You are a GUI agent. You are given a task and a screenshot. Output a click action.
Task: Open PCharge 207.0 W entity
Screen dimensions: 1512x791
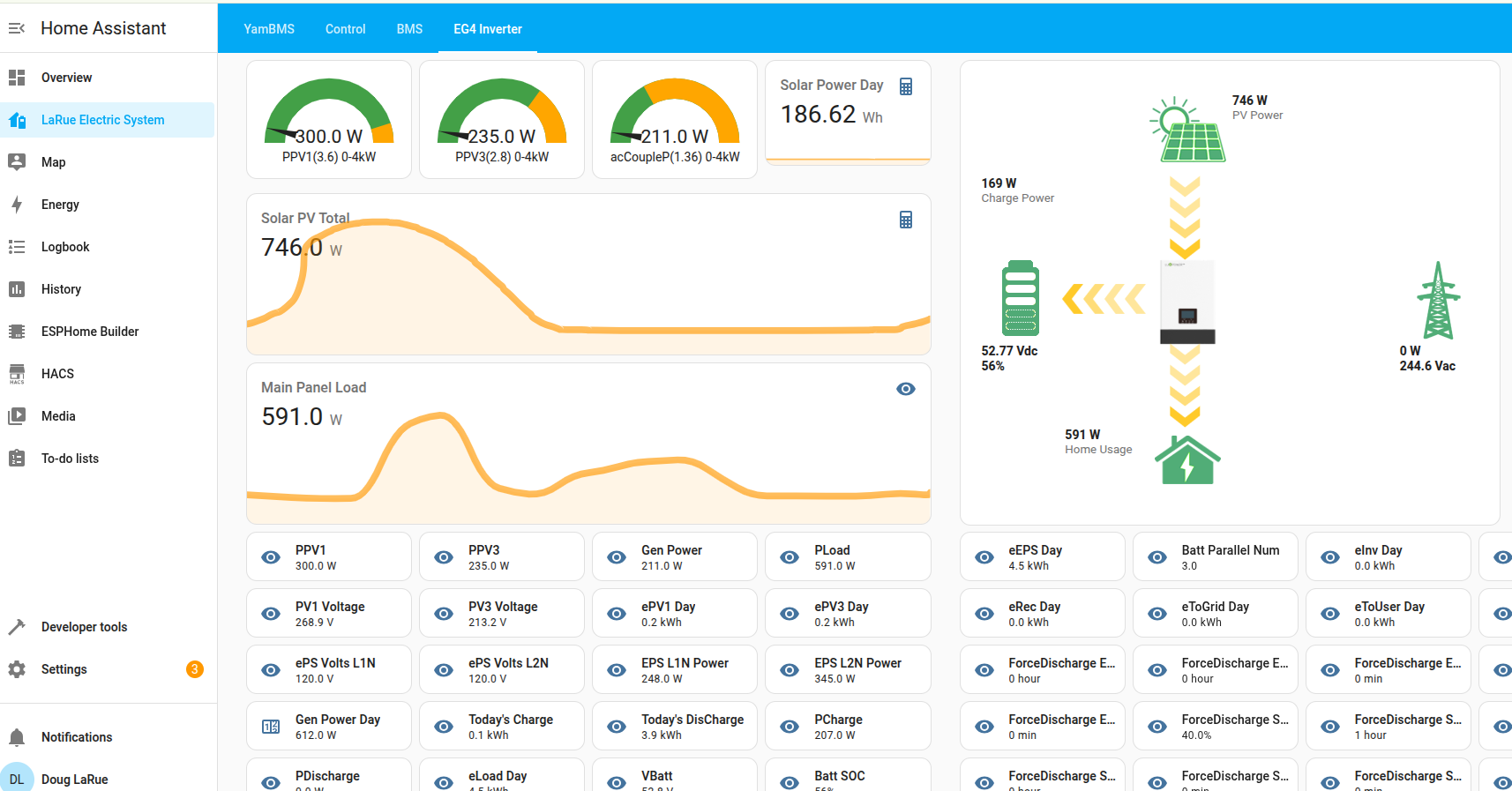[848, 726]
